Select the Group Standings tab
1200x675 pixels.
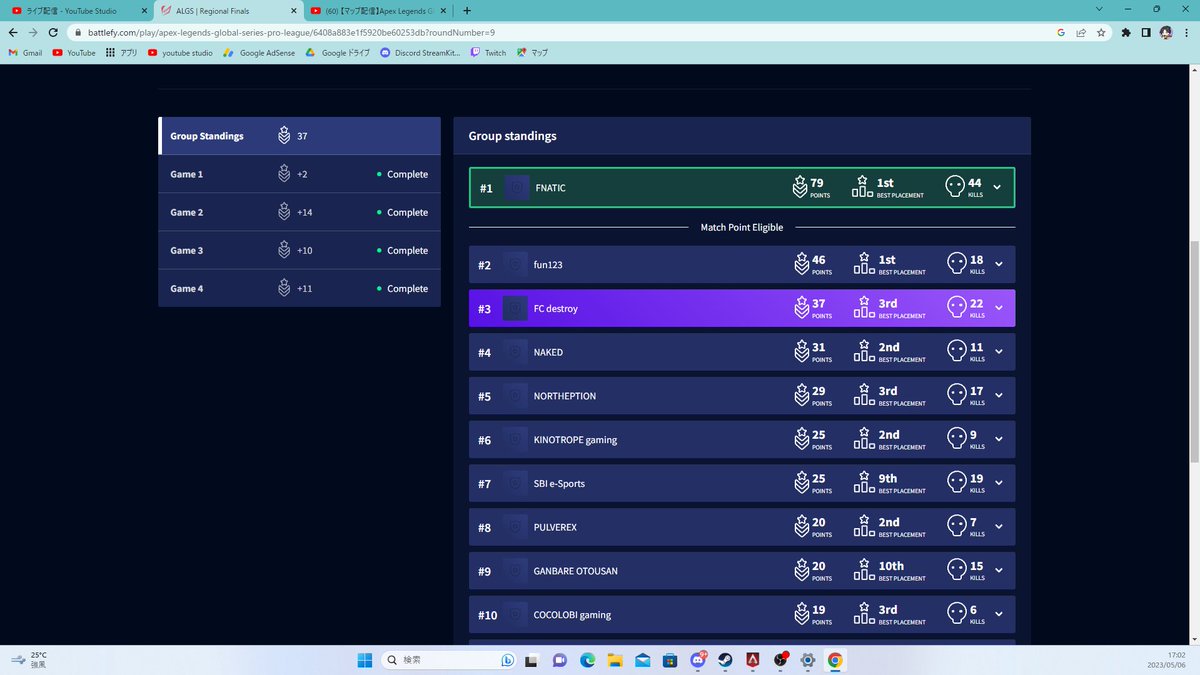point(299,136)
